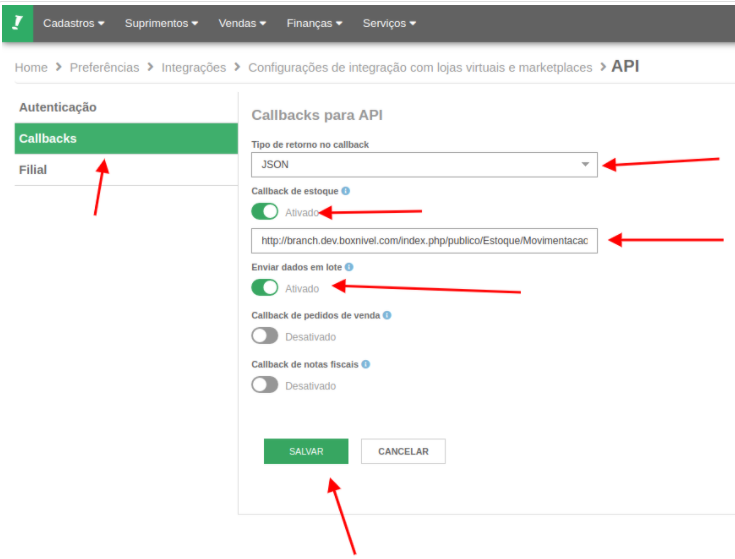The image size is (735, 559).
Task: Click info icon beside Callback de notas fiscais
Action: 366,364
